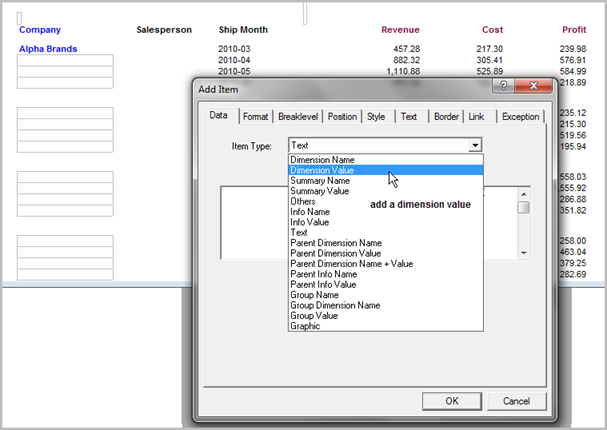Choose Summary Name in the dropdown list
Image resolution: width=607 pixels, height=430 pixels.
320,180
